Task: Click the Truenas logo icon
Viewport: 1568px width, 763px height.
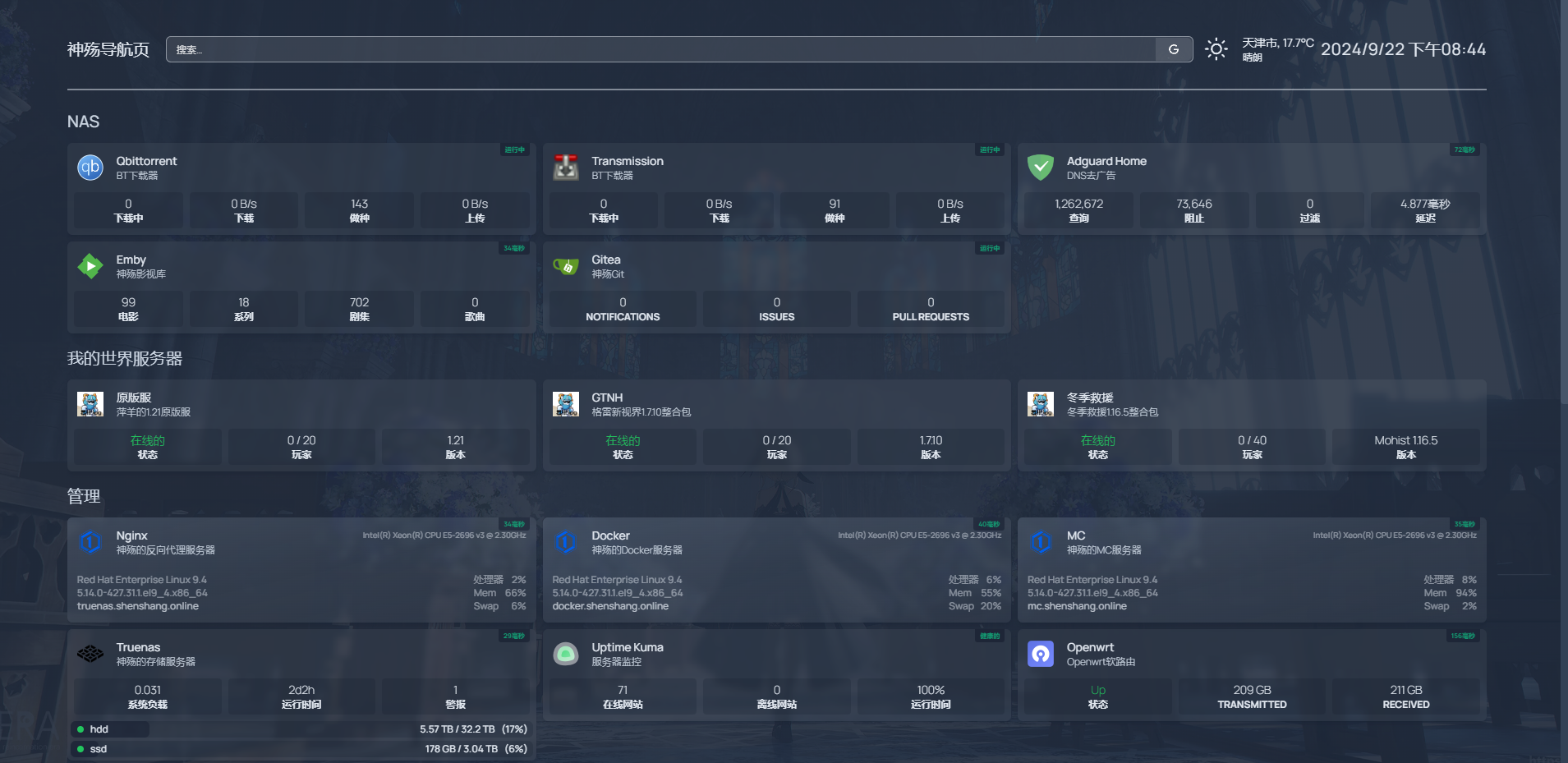Action: coord(90,654)
